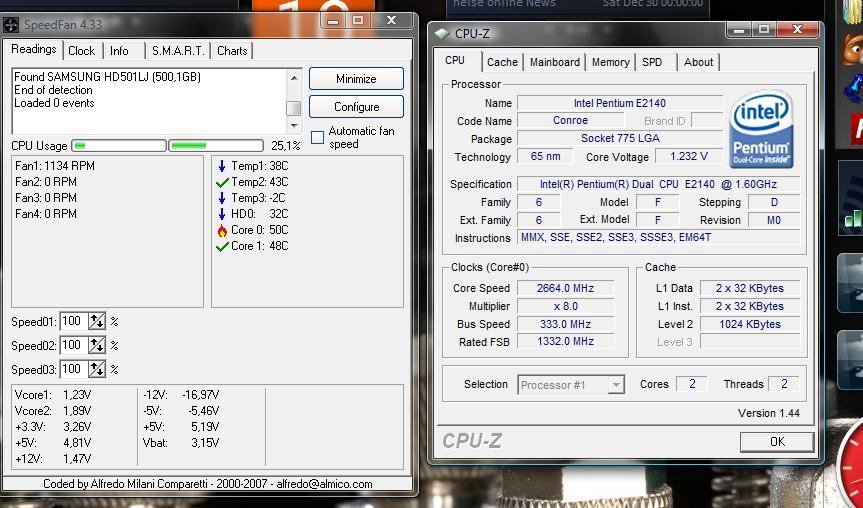Image resolution: width=863 pixels, height=508 pixels.
Task: Select the CPU tab in CPU-Z
Action: [x=456, y=61]
